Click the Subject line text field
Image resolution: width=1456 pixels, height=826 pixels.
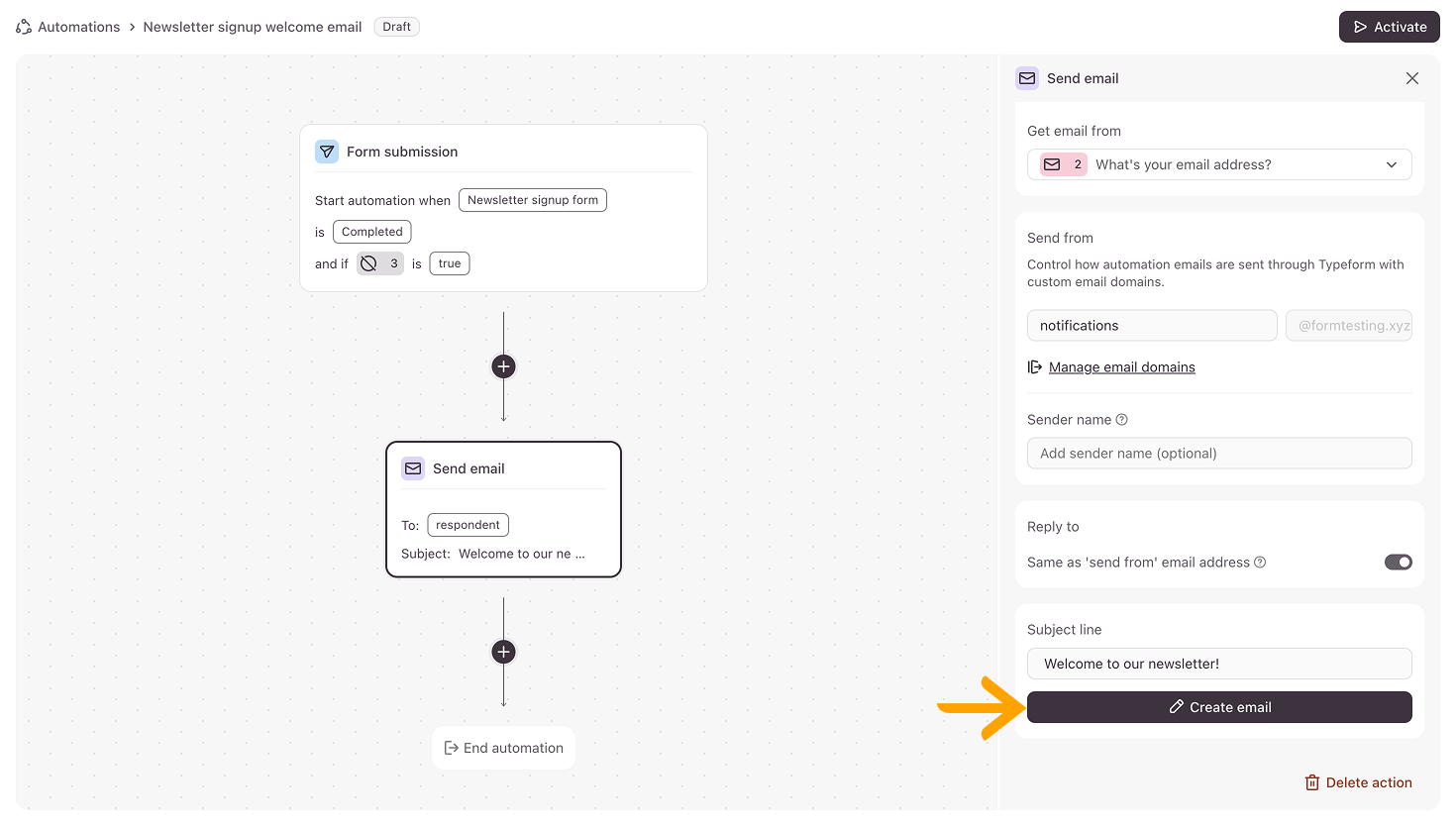click(x=1219, y=664)
